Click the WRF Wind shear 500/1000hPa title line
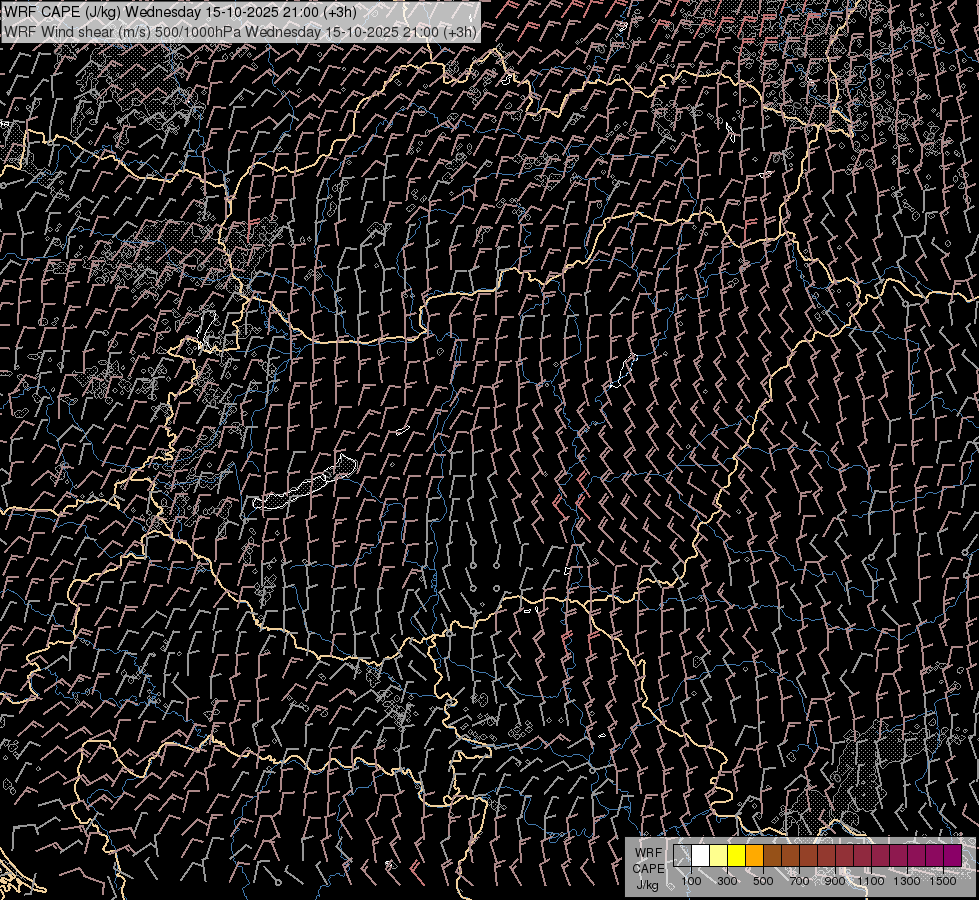The height and width of the screenshot is (900, 979). click(x=240, y=31)
